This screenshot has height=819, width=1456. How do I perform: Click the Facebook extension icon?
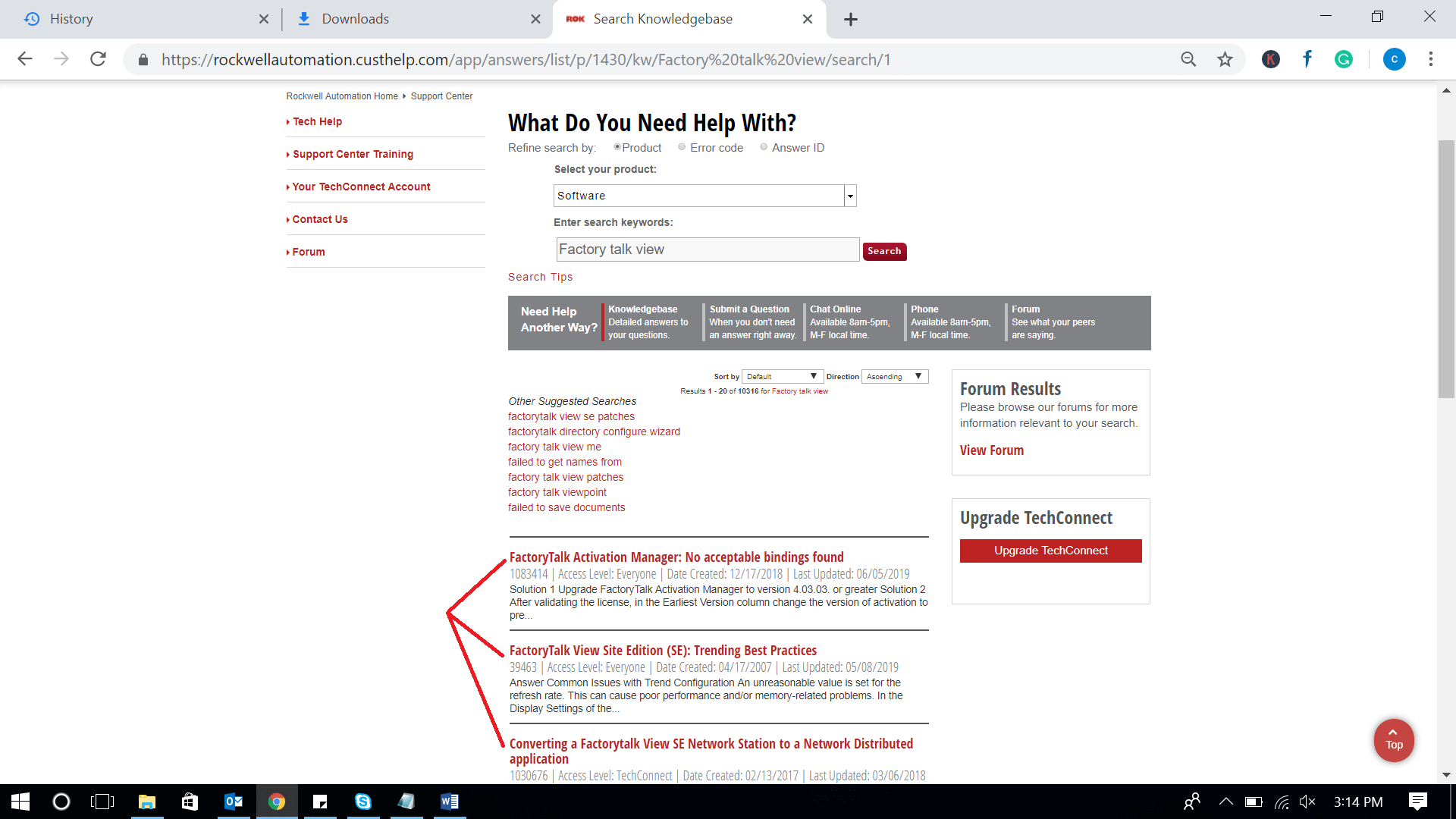pyautogui.click(x=1307, y=59)
